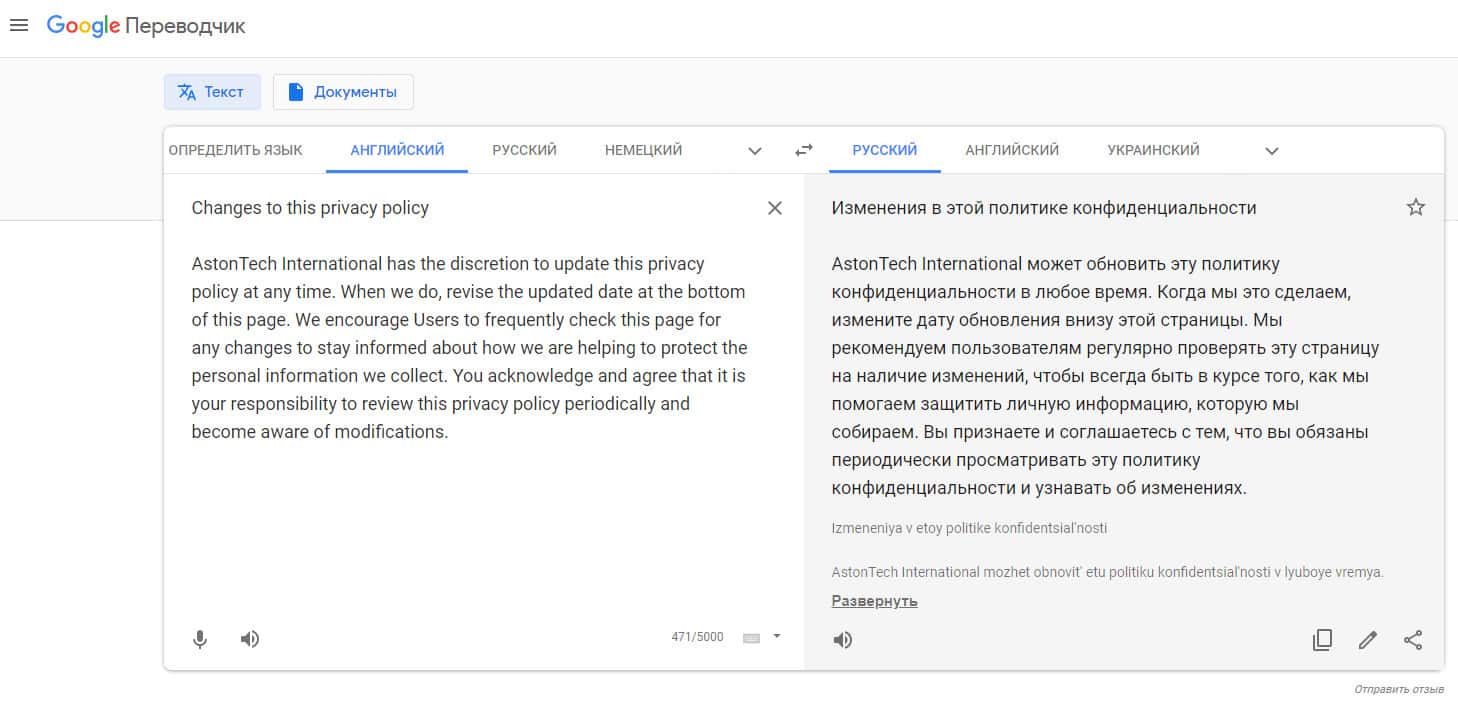The image size is (1458, 703).
Task: Expand the source language list
Action: (x=755, y=151)
